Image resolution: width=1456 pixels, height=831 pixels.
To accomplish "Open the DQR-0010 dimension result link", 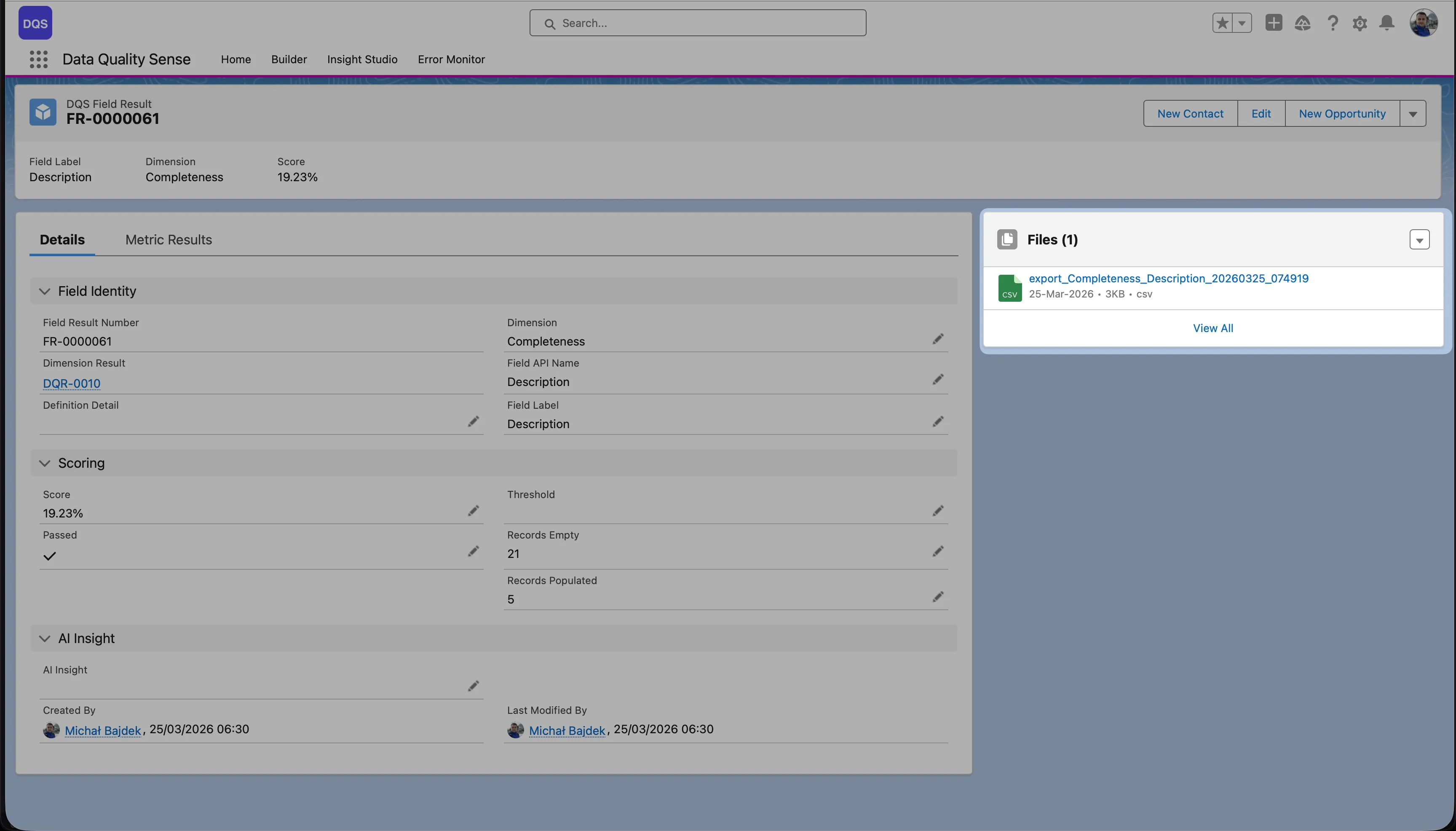I will (71, 383).
